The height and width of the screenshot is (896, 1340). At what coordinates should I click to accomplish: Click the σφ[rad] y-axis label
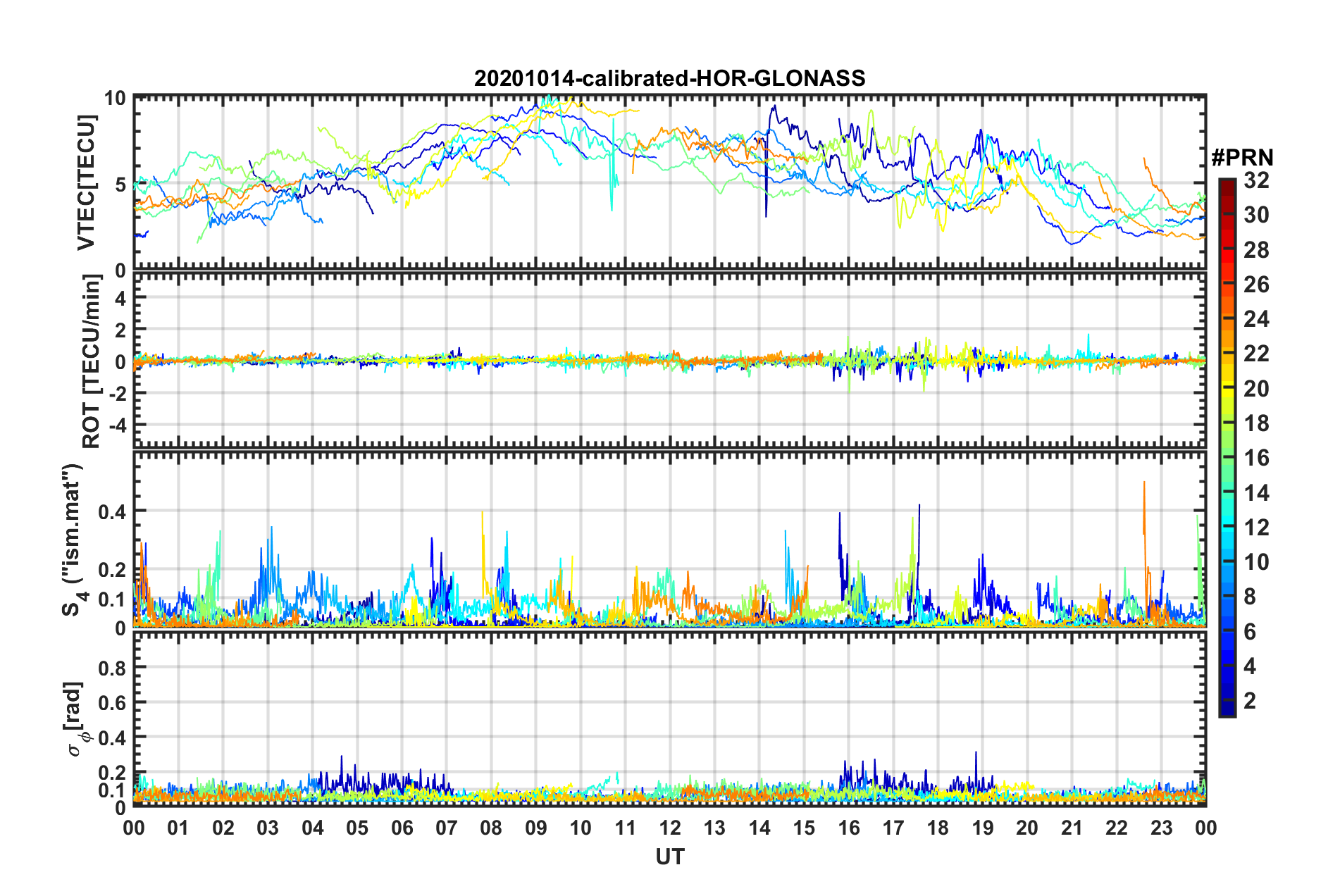pyautogui.click(x=76, y=719)
